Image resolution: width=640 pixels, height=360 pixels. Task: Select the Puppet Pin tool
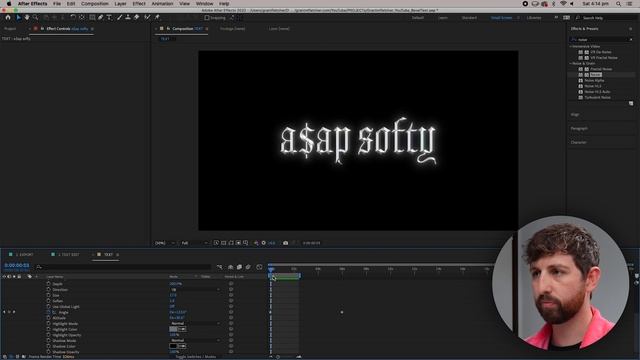click(x=157, y=18)
